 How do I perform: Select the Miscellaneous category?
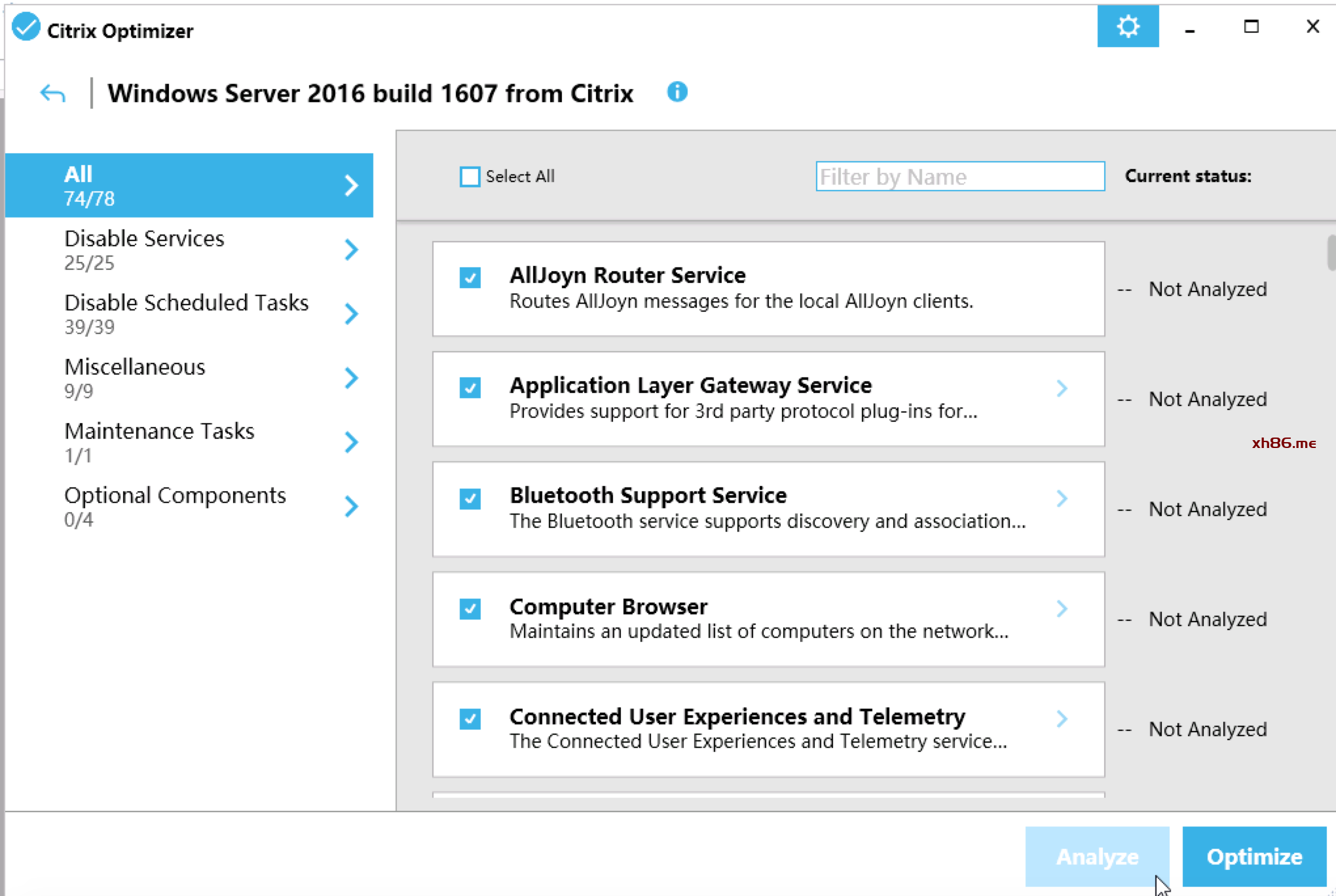[189, 378]
